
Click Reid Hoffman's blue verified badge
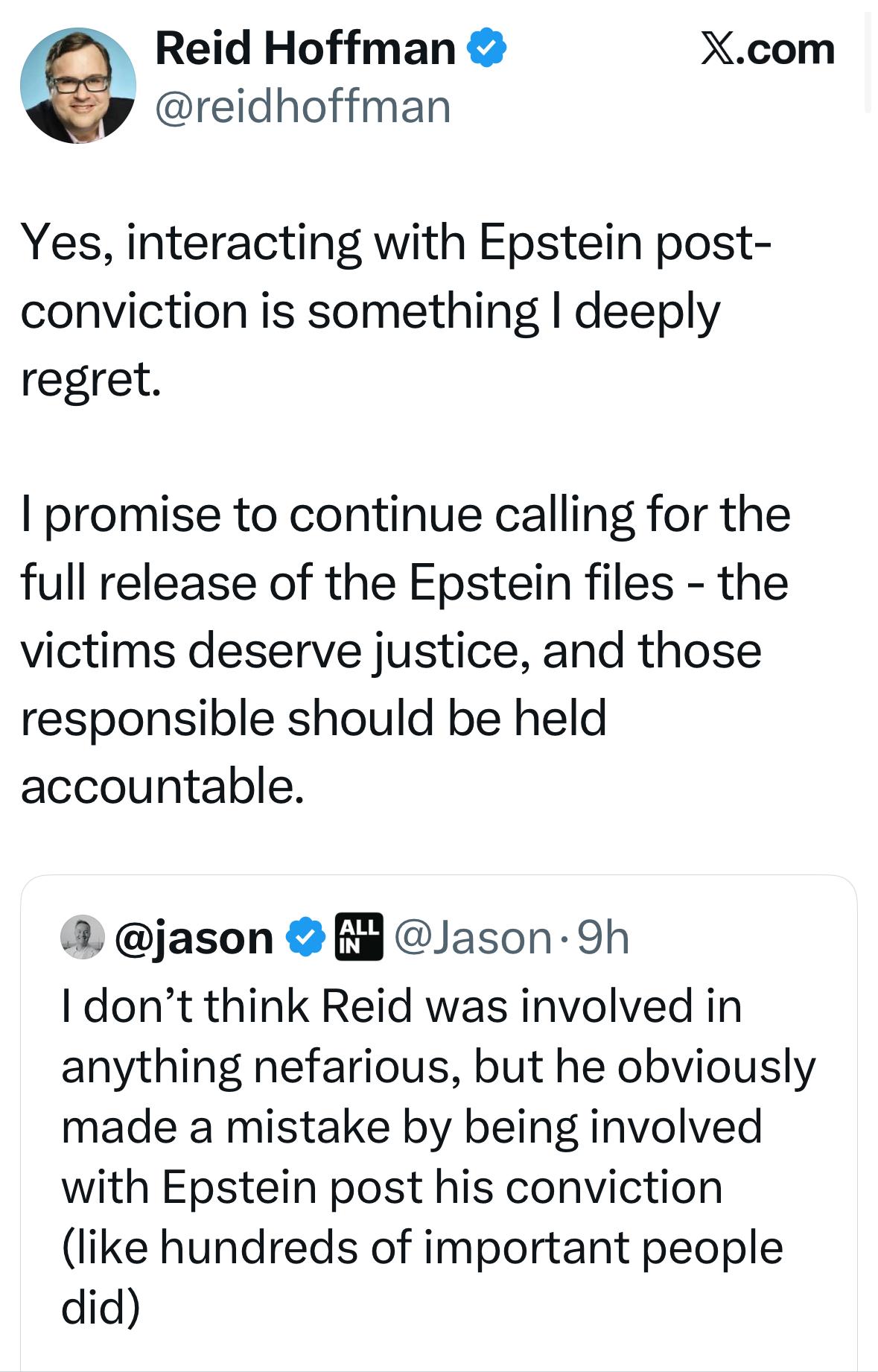point(487,49)
